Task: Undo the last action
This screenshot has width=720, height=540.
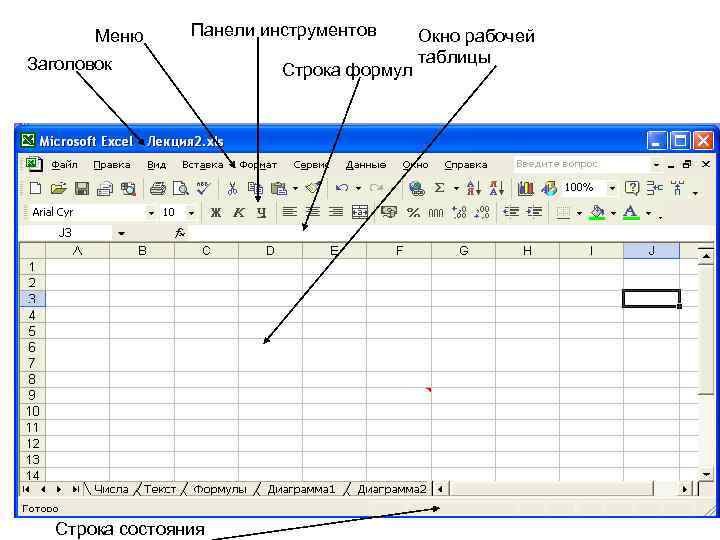Action: [342, 188]
